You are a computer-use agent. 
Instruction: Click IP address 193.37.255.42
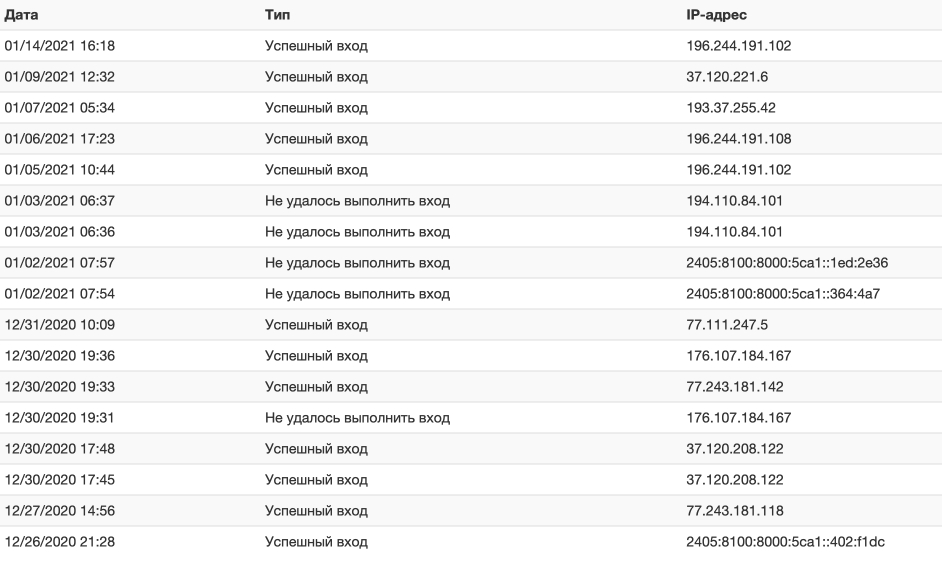731,108
